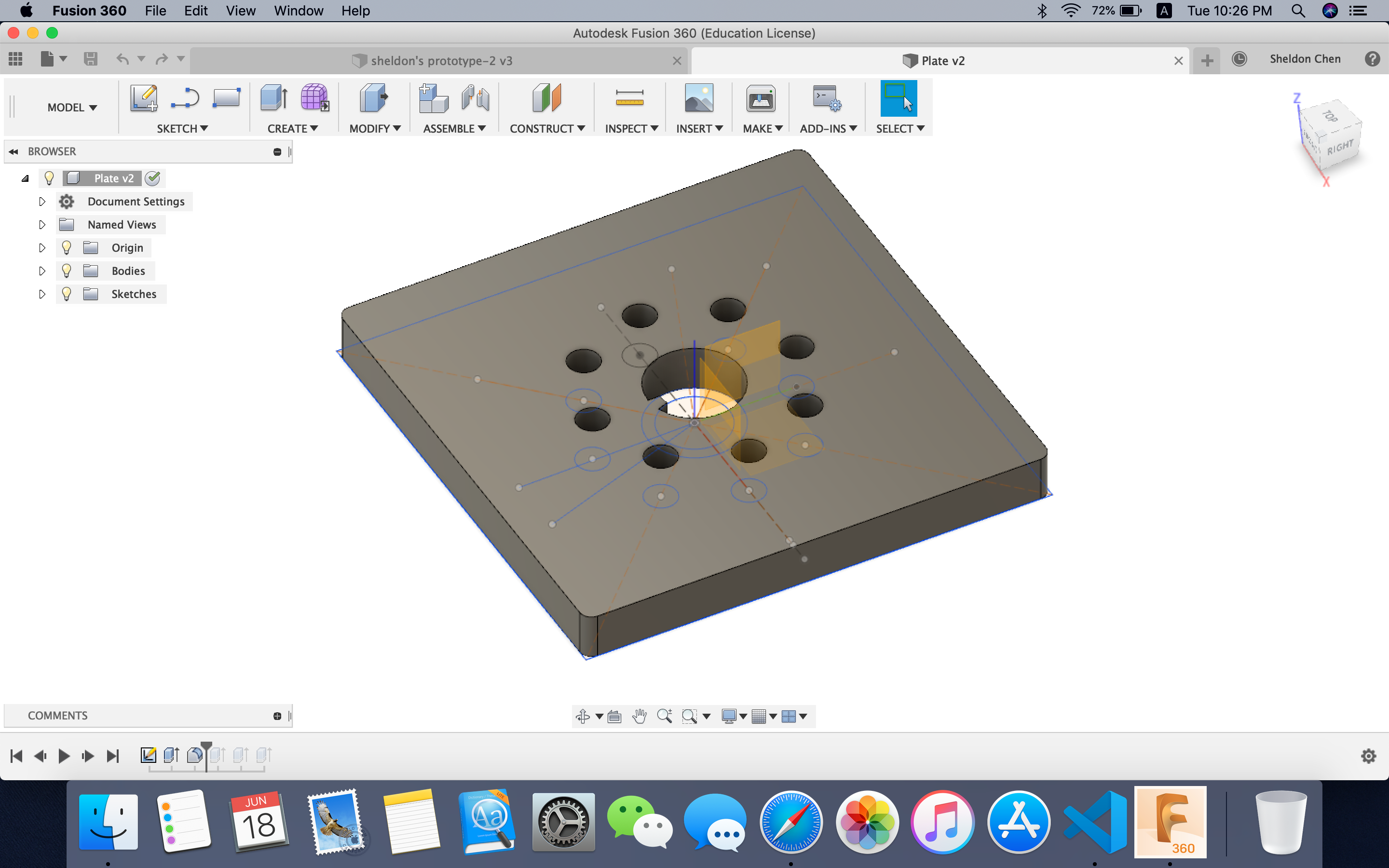Toggle the Origin folder lightbulb

pos(67,248)
